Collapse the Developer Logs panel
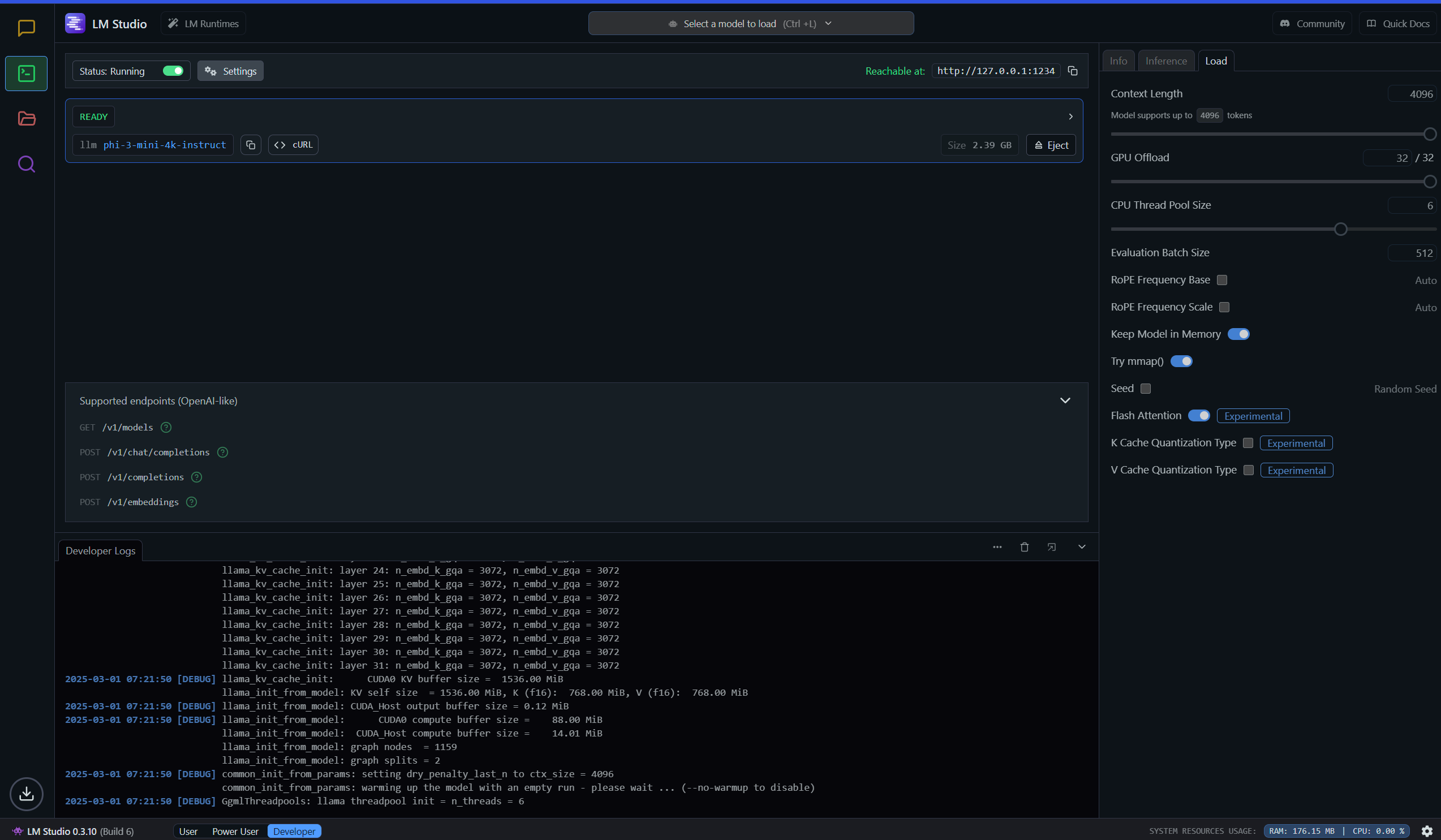The height and width of the screenshot is (840, 1441). click(1082, 547)
